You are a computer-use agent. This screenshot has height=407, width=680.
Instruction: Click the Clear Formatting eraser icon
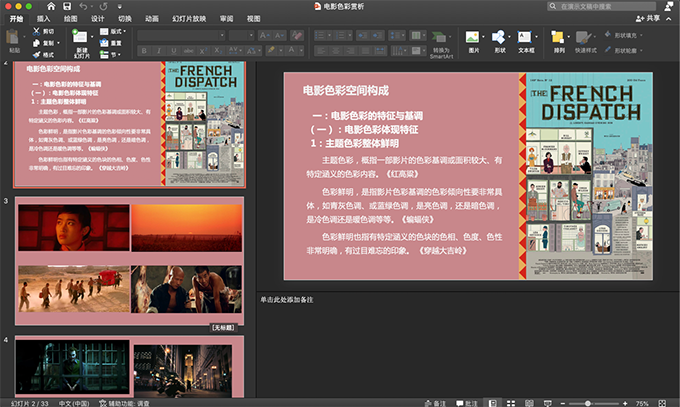pyautogui.click(x=297, y=35)
